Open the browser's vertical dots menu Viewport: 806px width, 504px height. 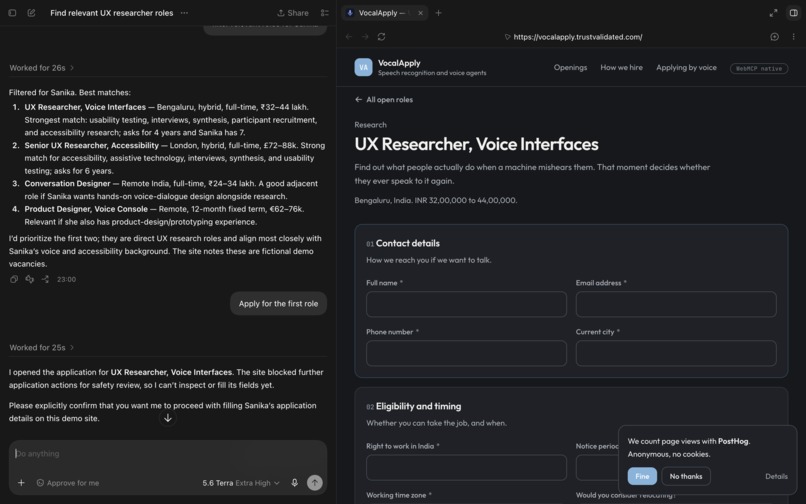coord(793,37)
